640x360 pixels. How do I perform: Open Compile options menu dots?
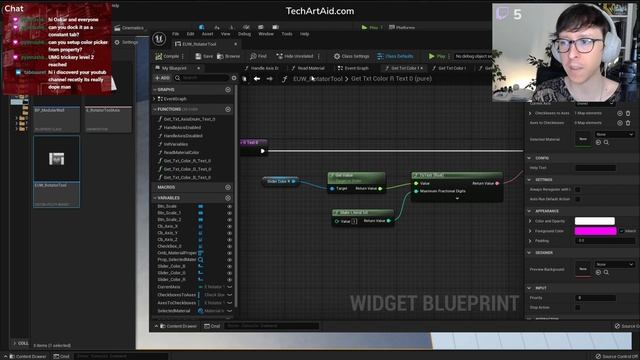click(183, 56)
